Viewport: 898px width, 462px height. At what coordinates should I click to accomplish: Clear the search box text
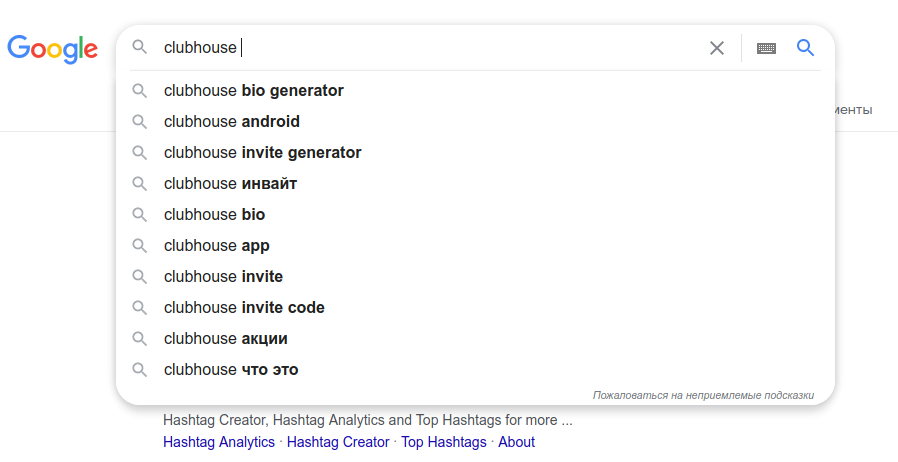click(717, 48)
